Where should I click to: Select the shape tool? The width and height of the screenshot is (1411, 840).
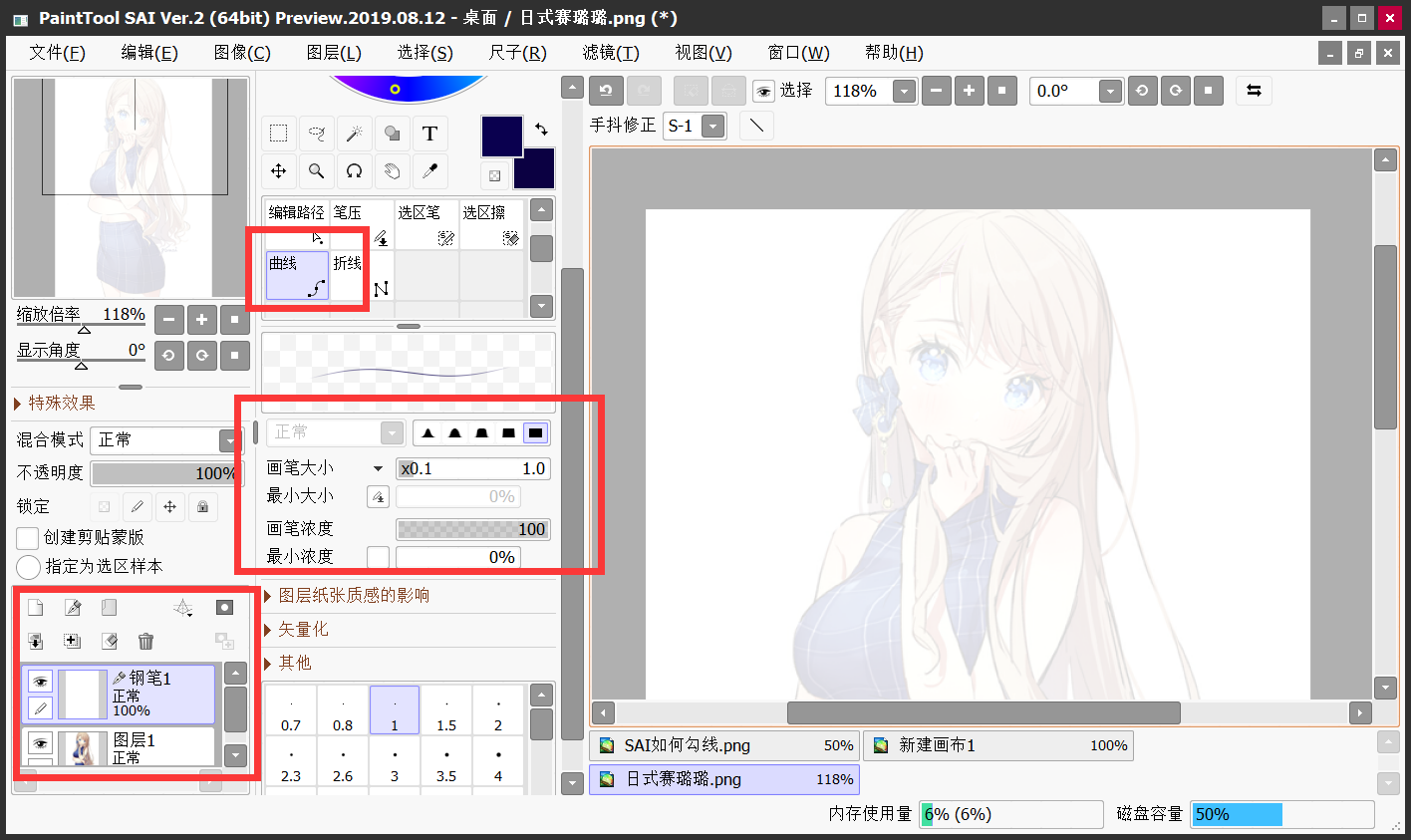point(392,134)
